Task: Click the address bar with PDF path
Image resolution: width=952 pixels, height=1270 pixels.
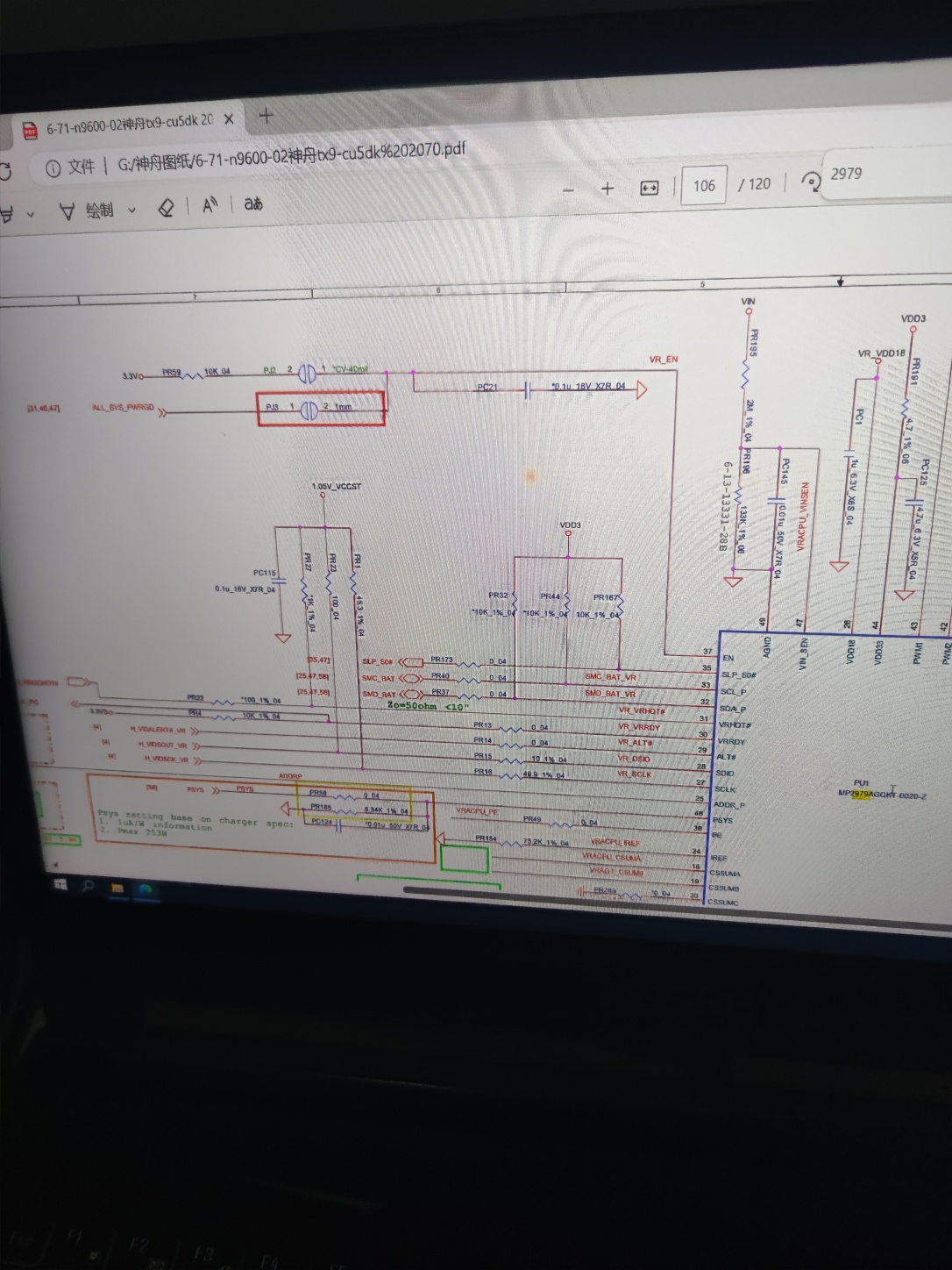Action: pos(289,156)
